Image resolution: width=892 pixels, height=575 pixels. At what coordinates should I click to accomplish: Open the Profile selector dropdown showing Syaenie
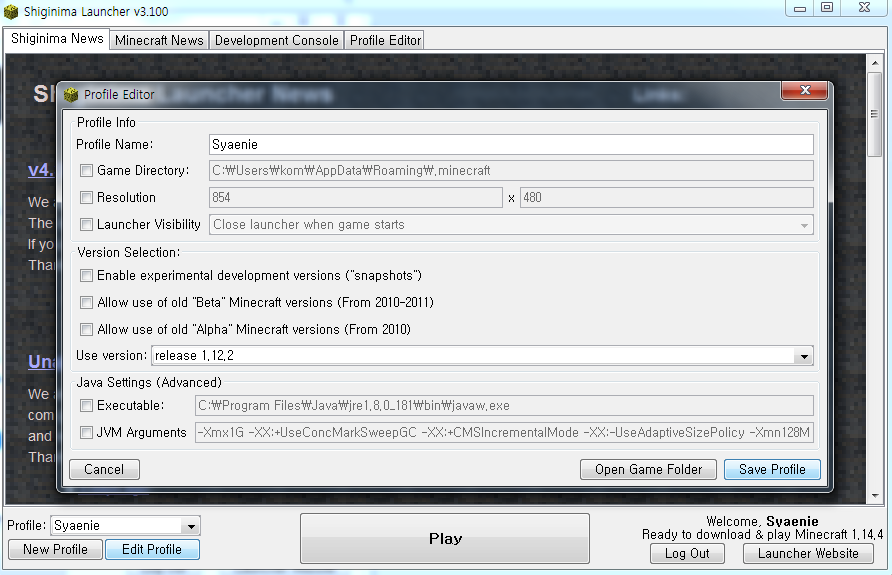point(125,526)
